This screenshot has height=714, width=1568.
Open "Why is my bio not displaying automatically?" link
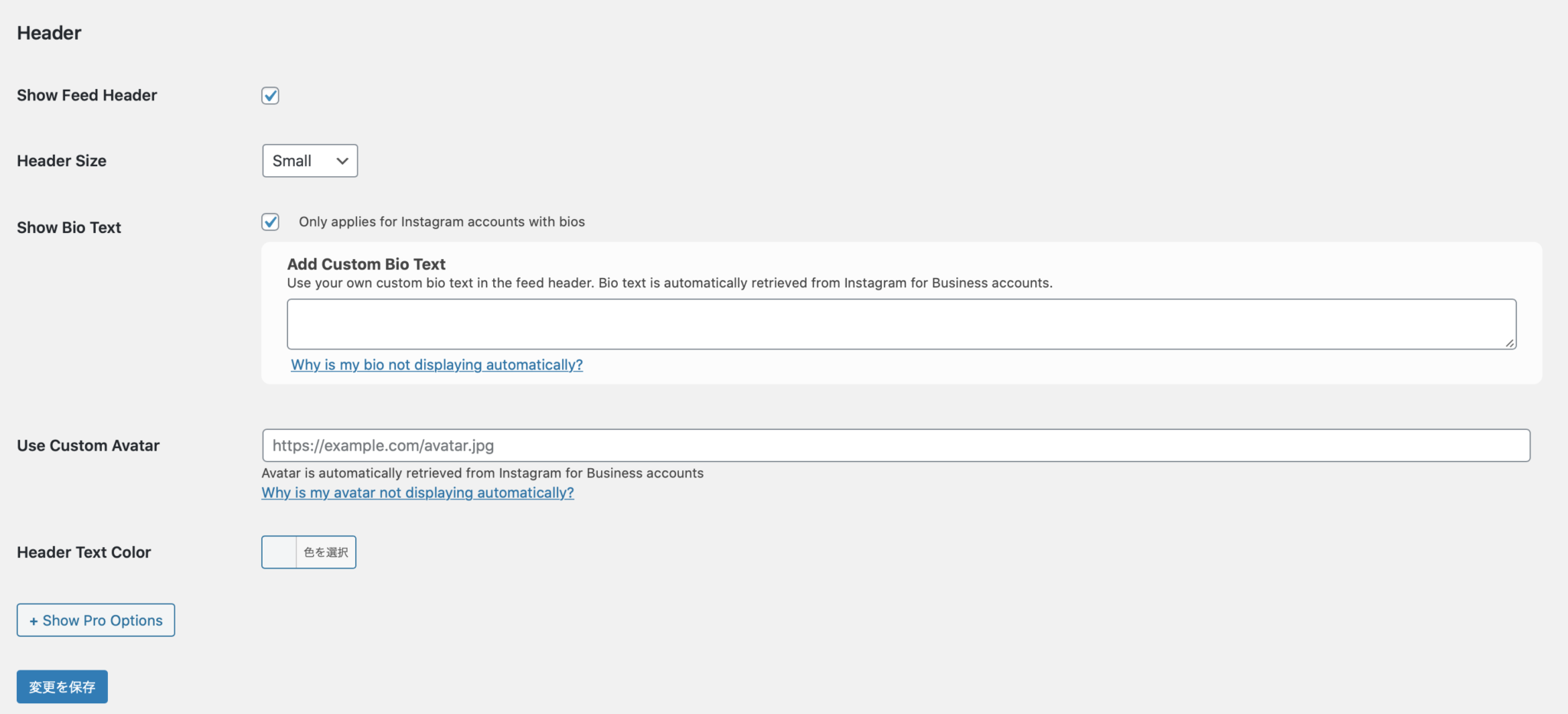click(x=436, y=365)
